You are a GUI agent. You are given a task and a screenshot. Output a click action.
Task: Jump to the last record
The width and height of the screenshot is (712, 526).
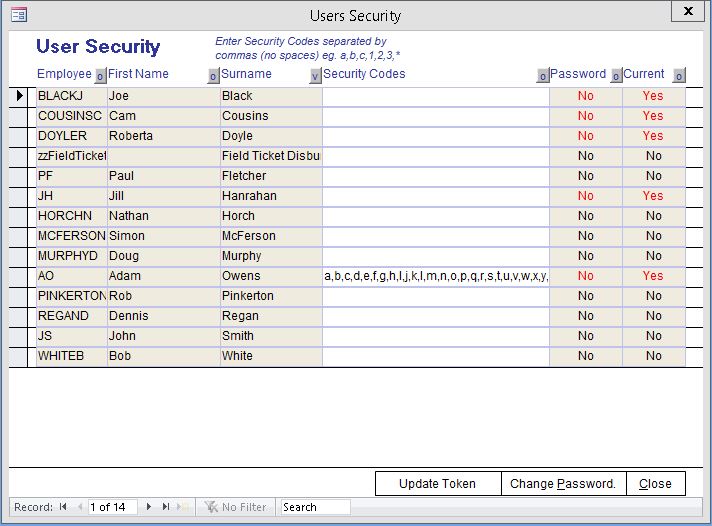pyautogui.click(x=166, y=507)
